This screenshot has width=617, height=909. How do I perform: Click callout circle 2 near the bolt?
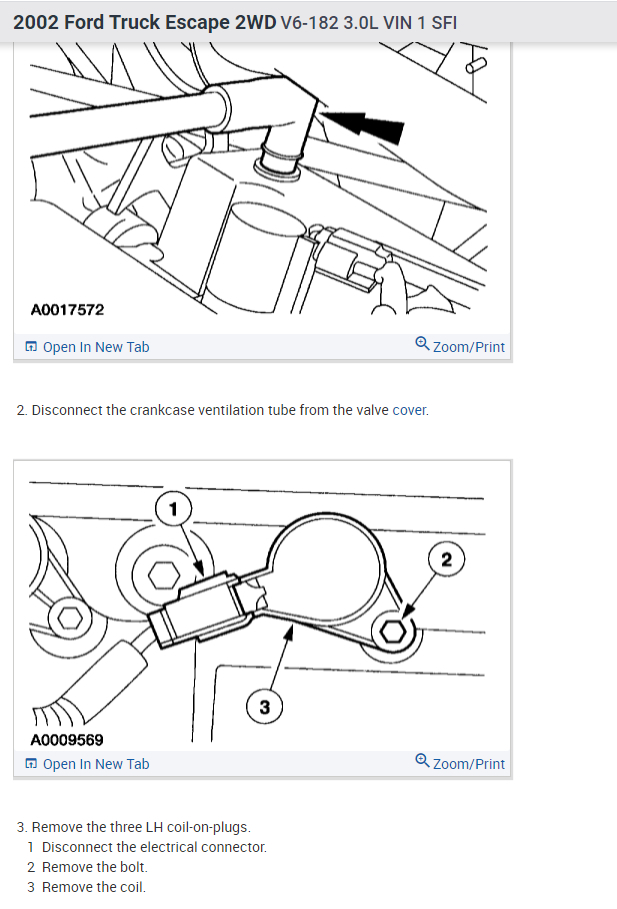(x=446, y=559)
